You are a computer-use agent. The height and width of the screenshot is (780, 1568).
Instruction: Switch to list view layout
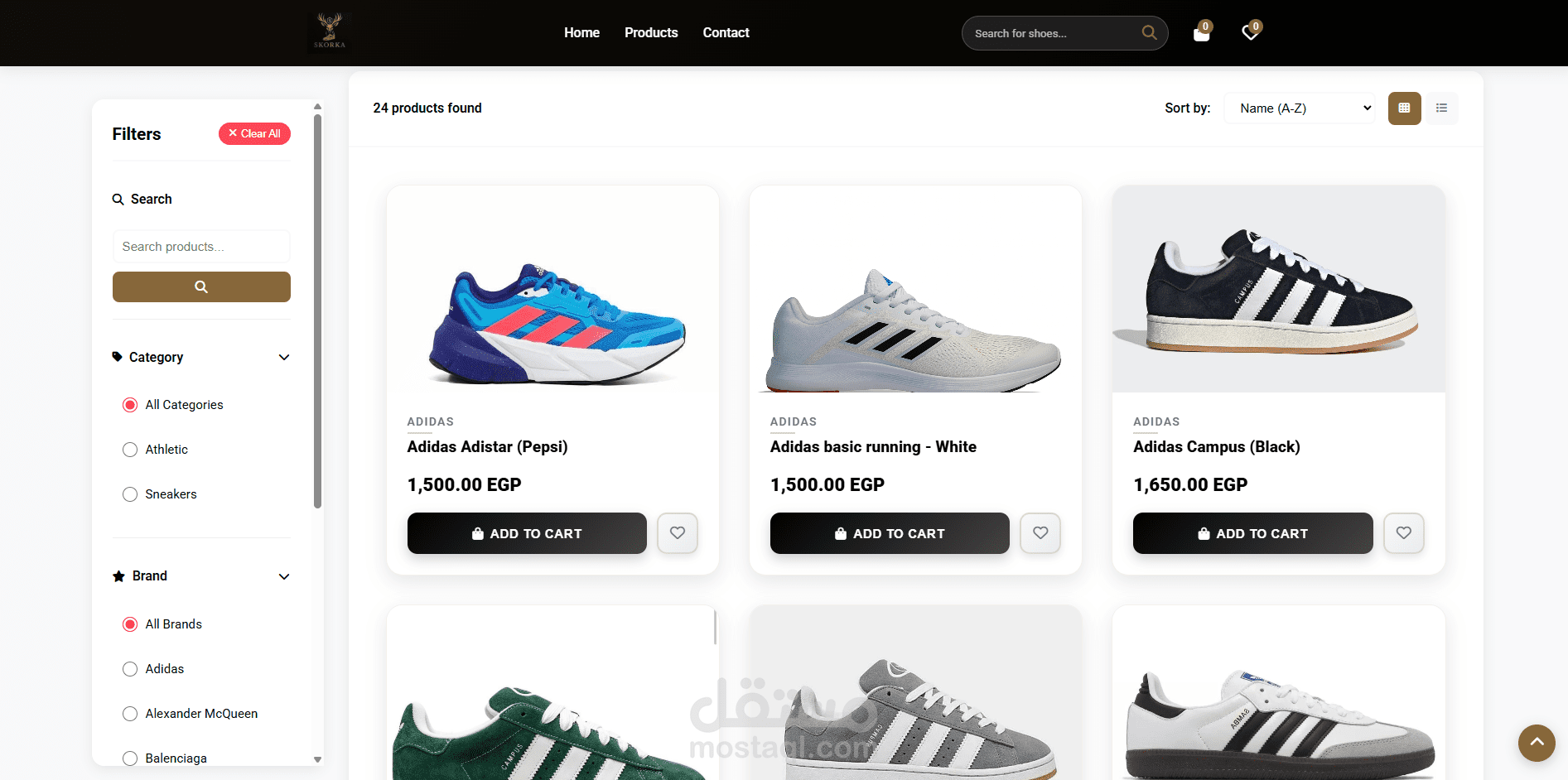[x=1441, y=108]
